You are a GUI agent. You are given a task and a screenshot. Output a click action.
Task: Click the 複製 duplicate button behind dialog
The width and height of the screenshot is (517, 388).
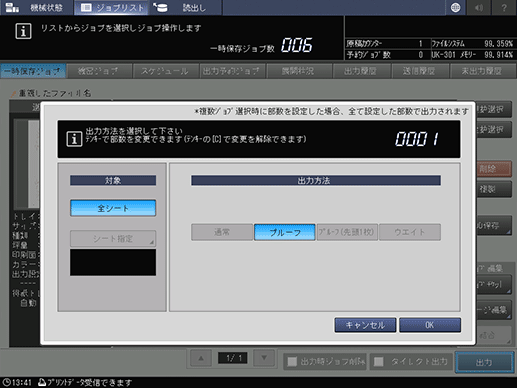pyautogui.click(x=494, y=189)
